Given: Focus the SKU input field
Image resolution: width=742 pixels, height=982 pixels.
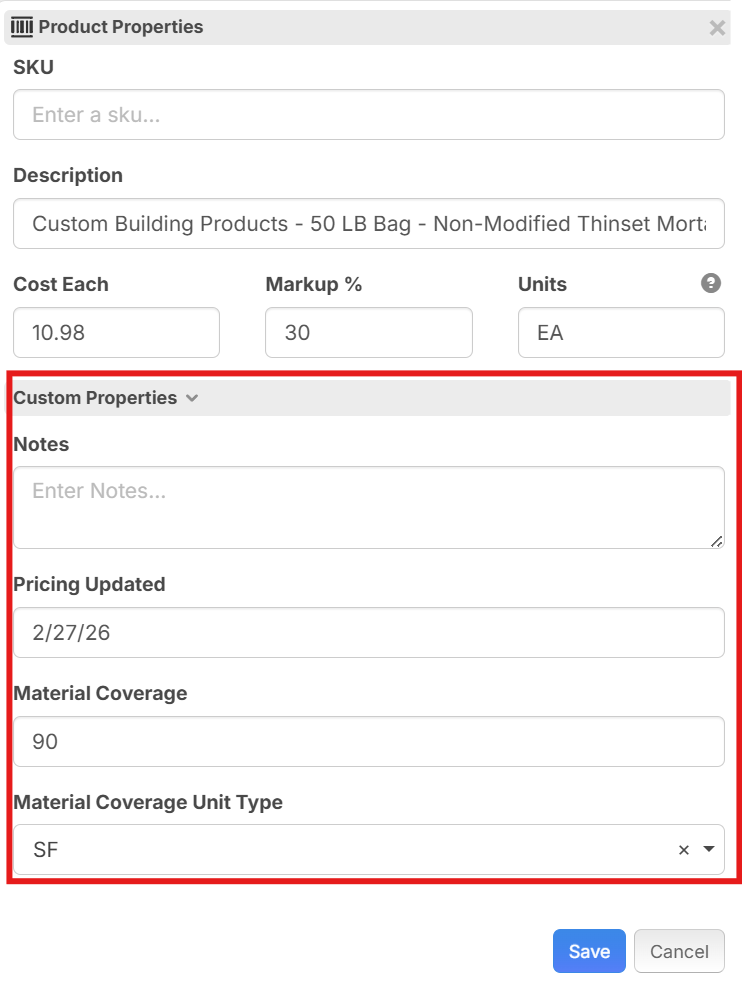Looking at the screenshot, I should 368,115.
